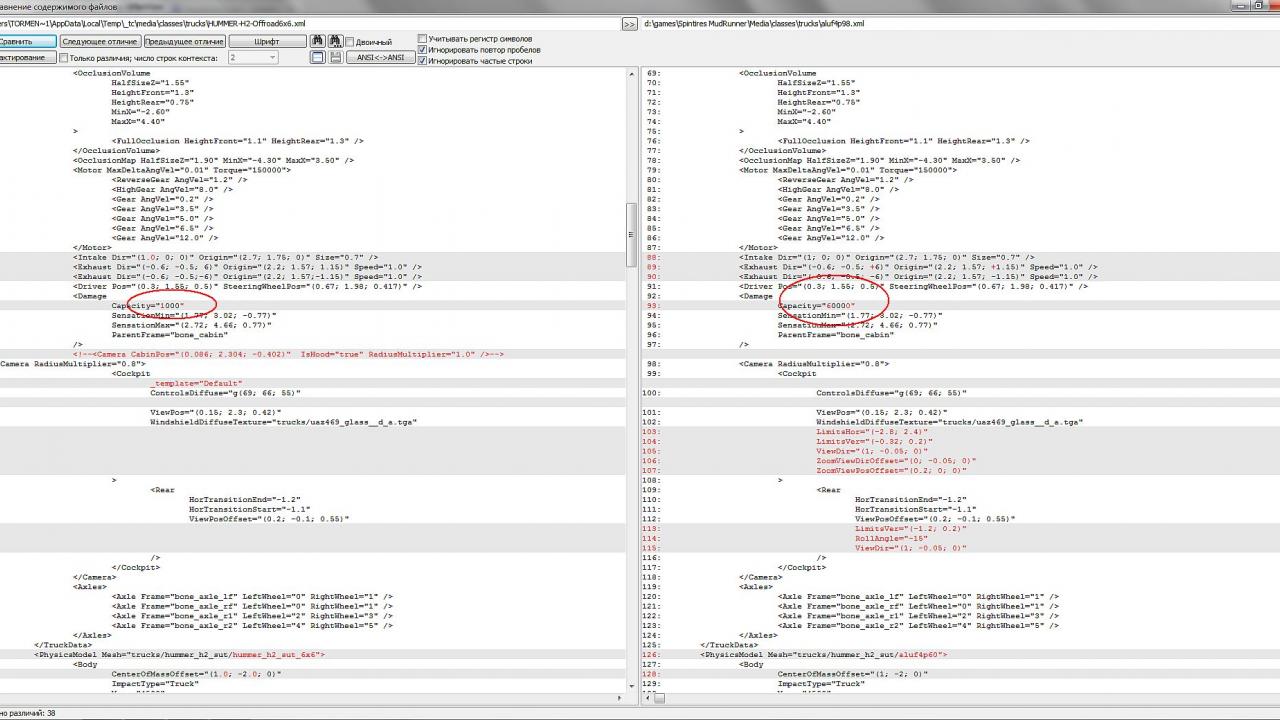Image resolution: width=1280 pixels, height=720 pixels.
Task: Click the window layout icon beside the context box
Action: click(x=317, y=58)
